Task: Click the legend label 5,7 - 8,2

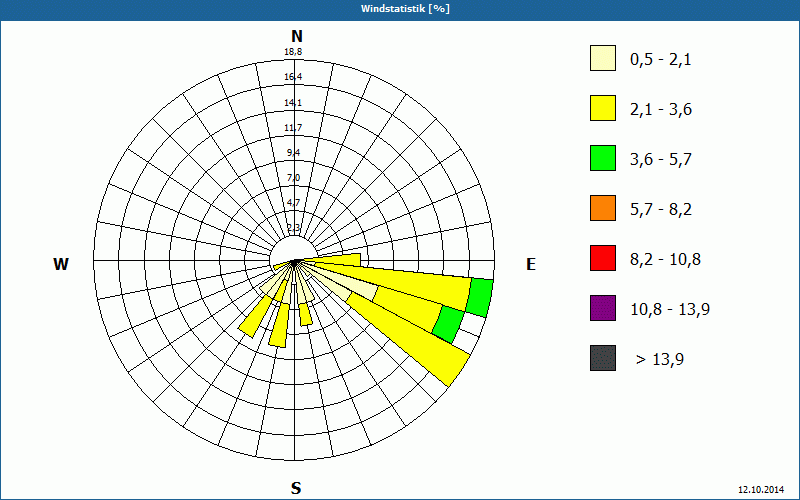Action: pos(661,210)
